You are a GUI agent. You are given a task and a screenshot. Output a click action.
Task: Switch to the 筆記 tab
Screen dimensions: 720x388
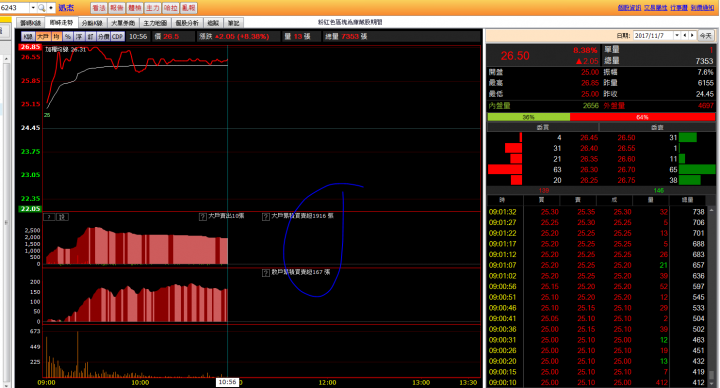tap(233, 23)
